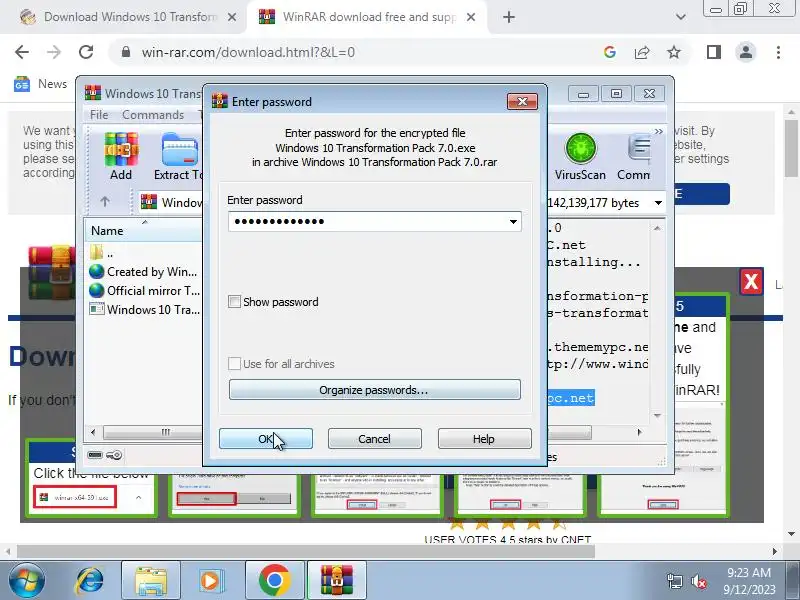
Task: Open the WinRAR Commands menu
Action: tap(153, 115)
